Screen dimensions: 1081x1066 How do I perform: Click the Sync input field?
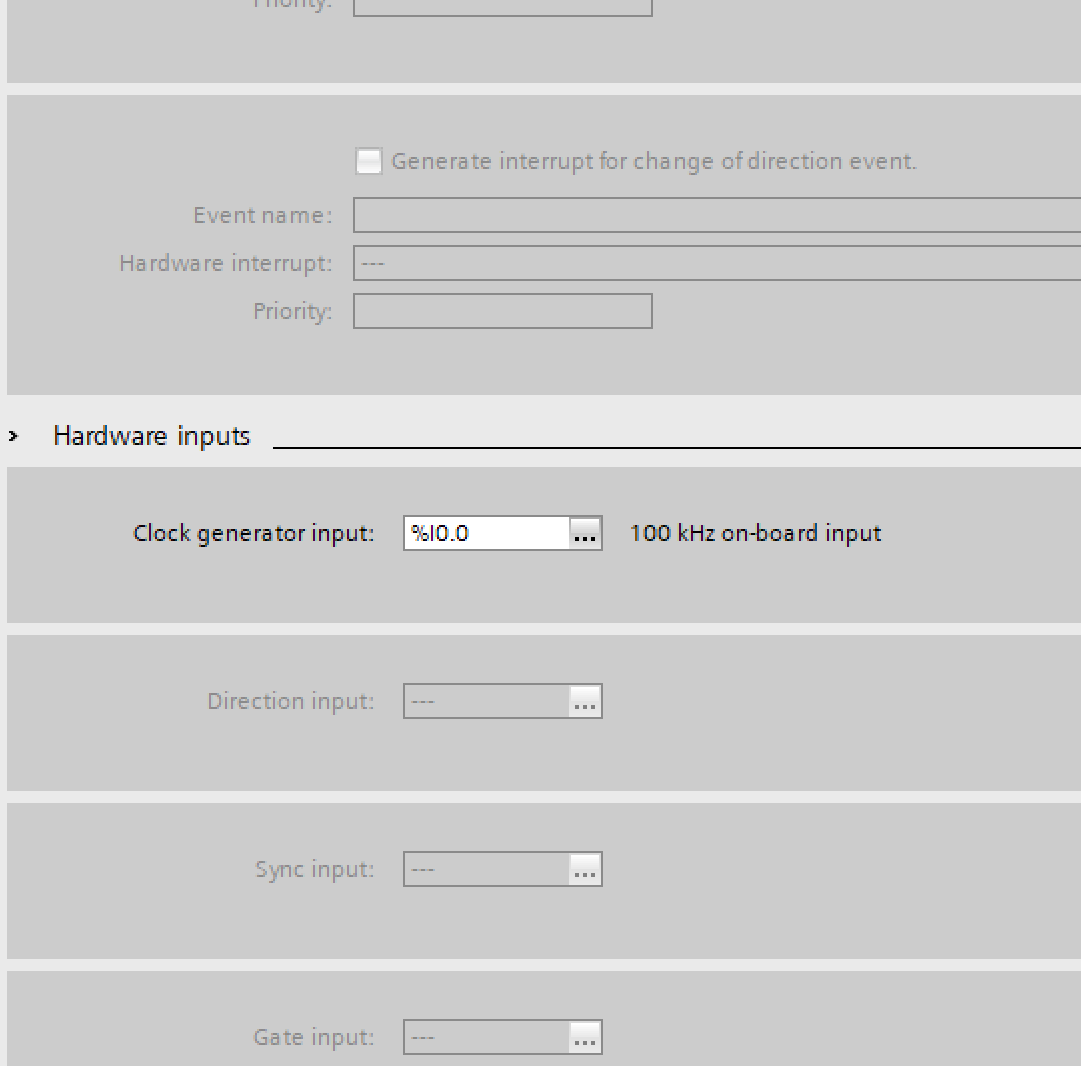point(487,869)
